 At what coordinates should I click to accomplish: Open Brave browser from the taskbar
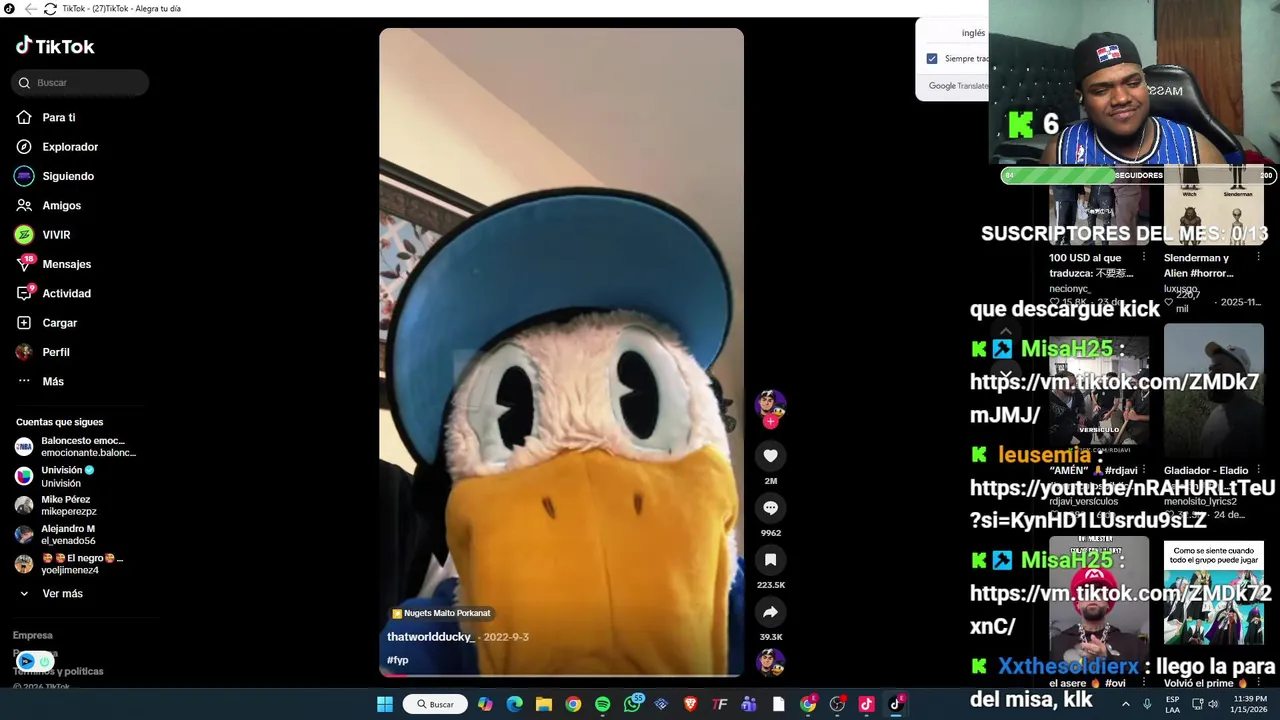(x=690, y=704)
